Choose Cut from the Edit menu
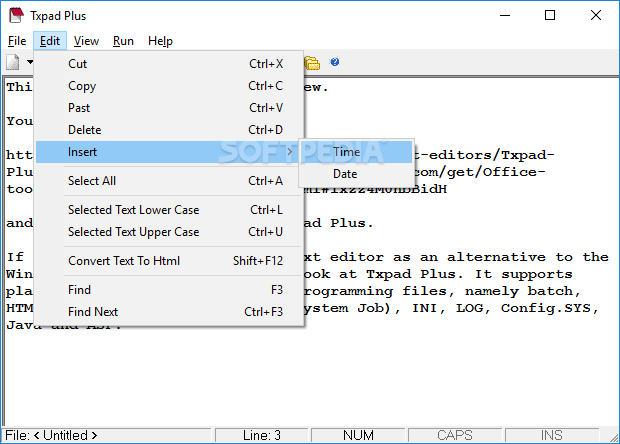 (169, 64)
